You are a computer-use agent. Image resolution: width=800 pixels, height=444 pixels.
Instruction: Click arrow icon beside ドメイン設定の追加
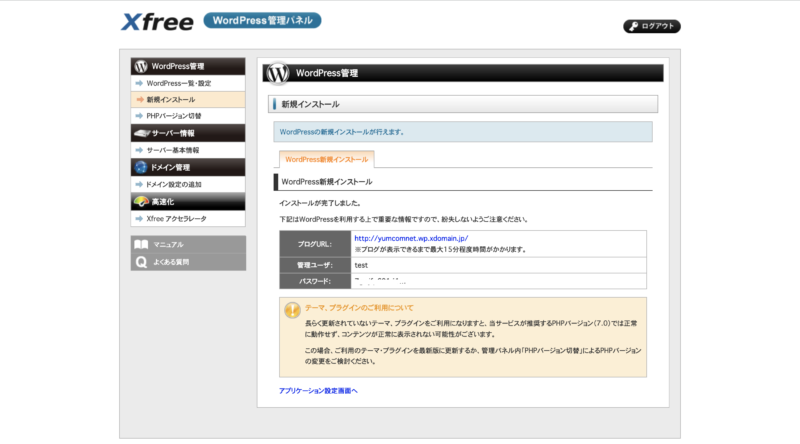pyautogui.click(x=139, y=184)
